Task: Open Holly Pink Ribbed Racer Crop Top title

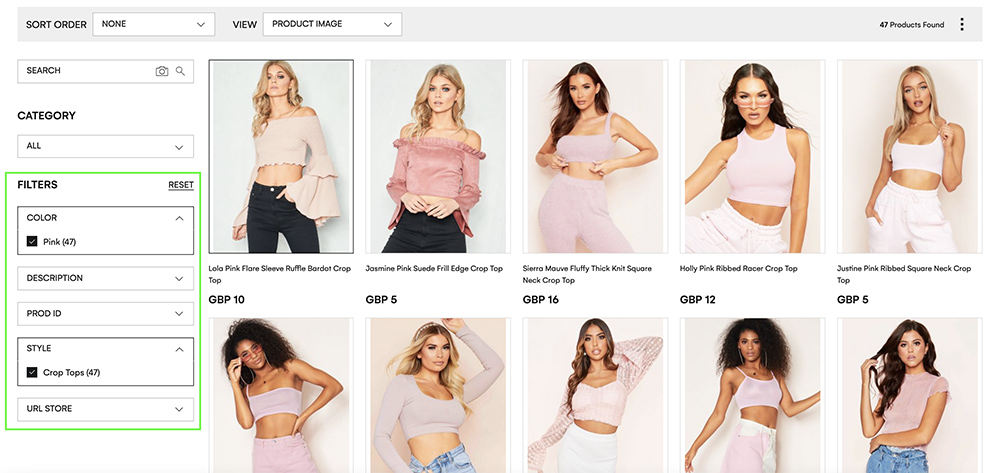Action: click(x=739, y=268)
